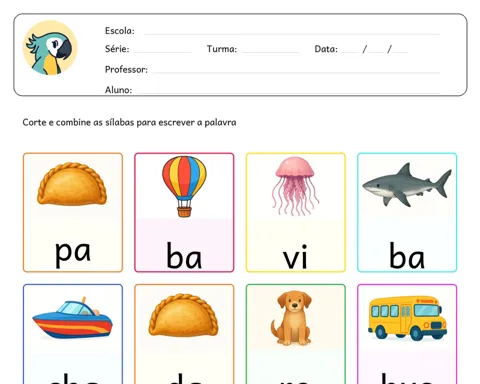The width and height of the screenshot is (480, 384).
Task: Select the sitting puppy image
Action: click(291, 318)
